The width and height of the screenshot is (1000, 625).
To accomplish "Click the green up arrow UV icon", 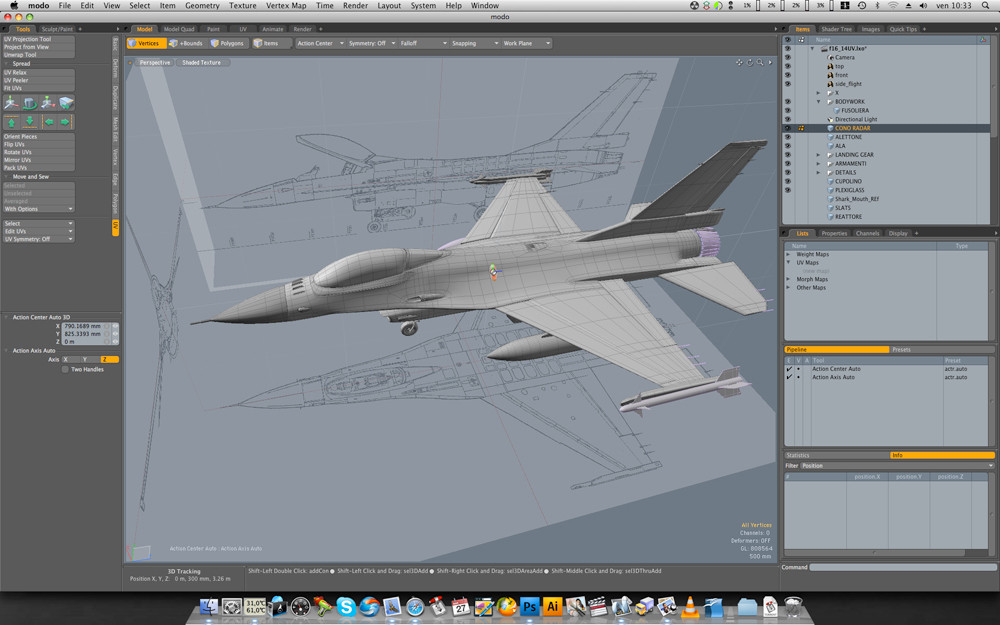I will click(11, 121).
